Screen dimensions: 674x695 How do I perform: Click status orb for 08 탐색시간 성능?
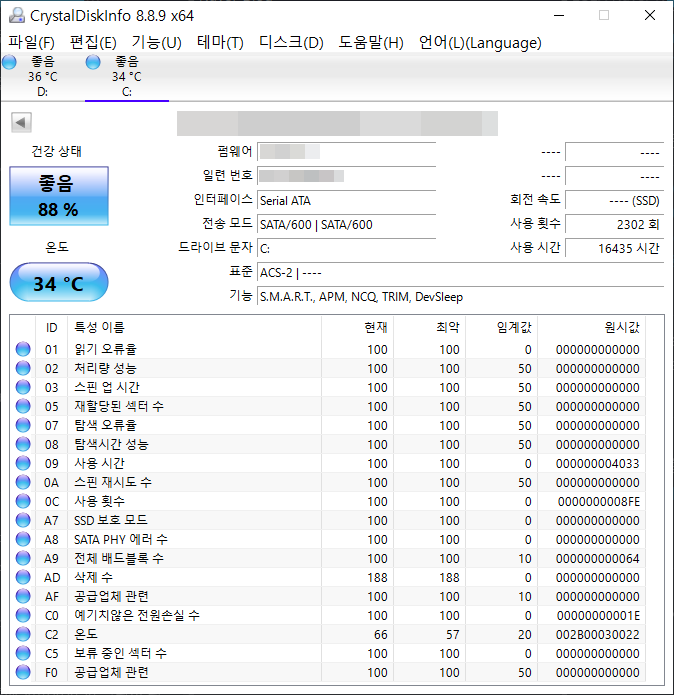point(23,444)
